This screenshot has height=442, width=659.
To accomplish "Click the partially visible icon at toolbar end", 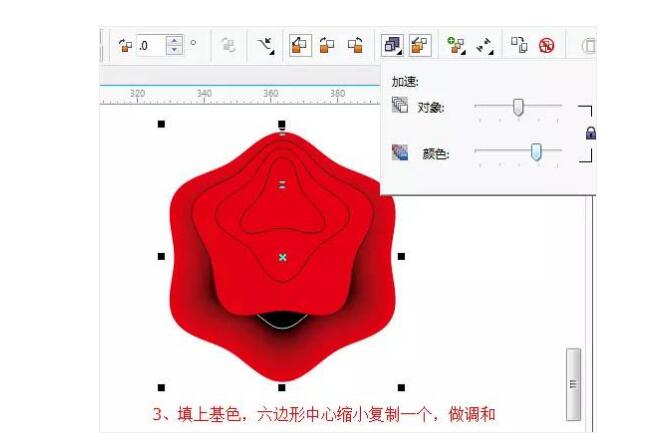I will point(589,45).
